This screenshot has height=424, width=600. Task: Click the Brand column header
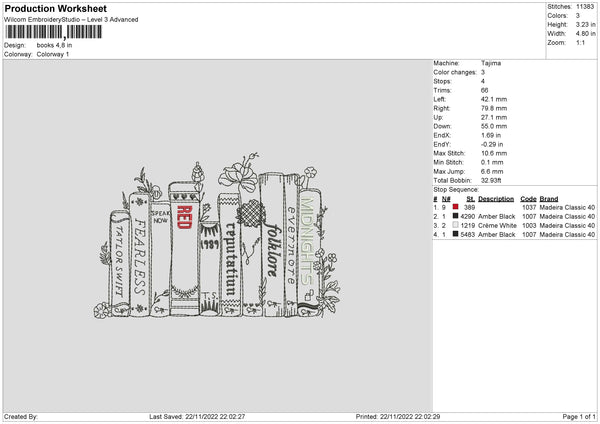549,198
